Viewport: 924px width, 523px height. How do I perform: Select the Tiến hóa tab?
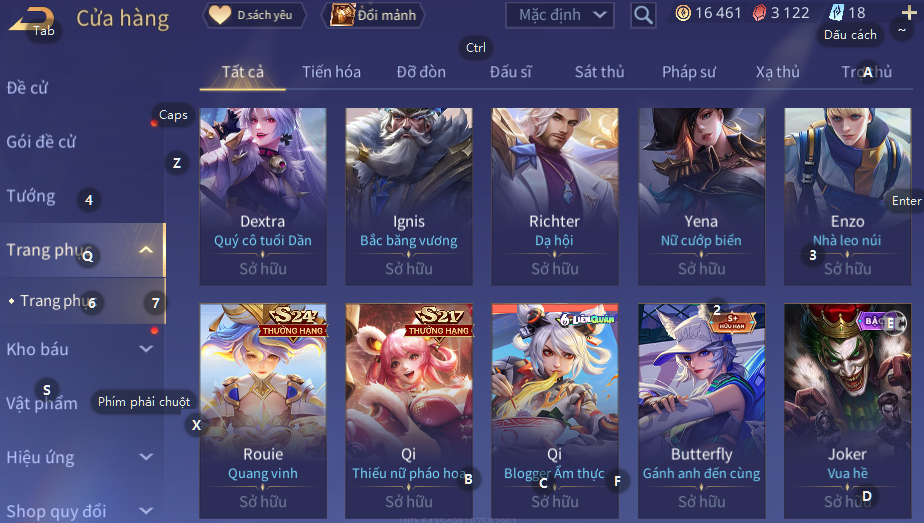coord(331,72)
